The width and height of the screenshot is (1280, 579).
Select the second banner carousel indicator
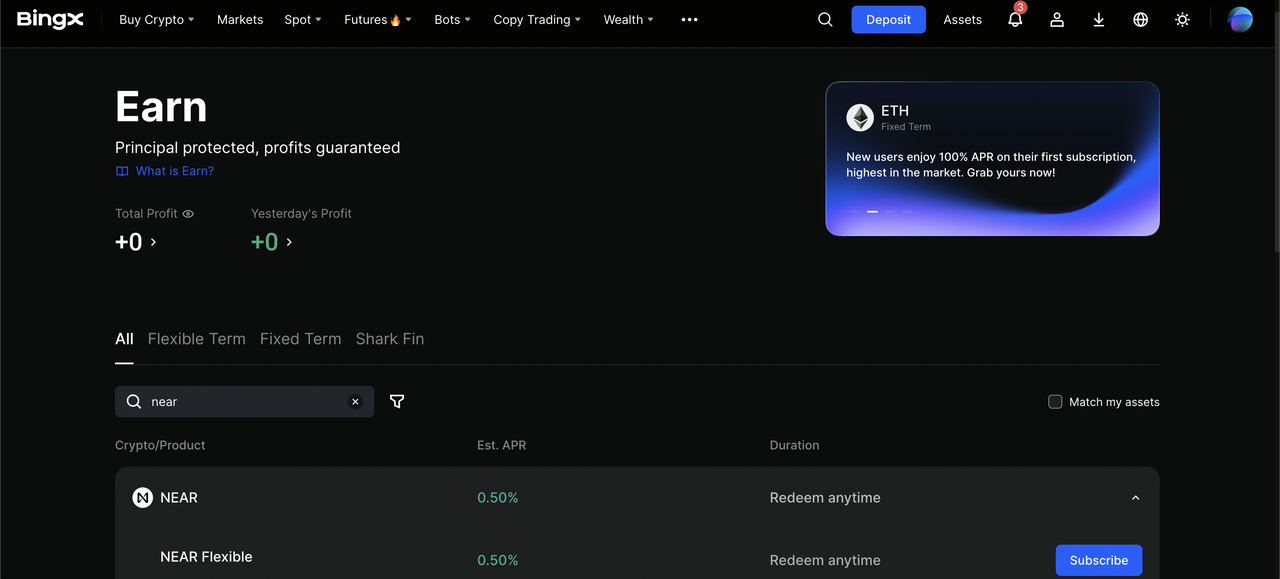tap(872, 212)
